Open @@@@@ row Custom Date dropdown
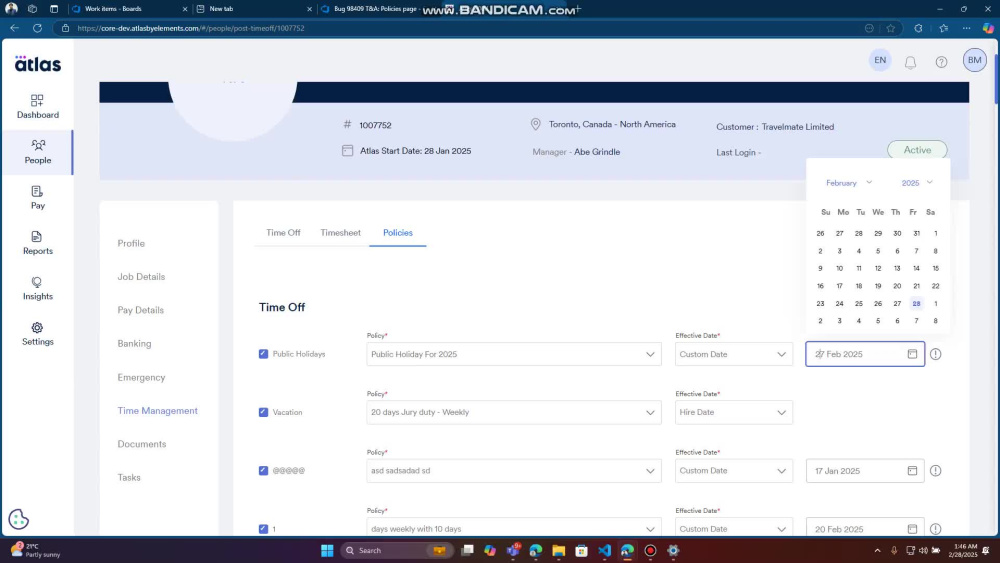This screenshot has width=1000, height=563. tap(733, 471)
